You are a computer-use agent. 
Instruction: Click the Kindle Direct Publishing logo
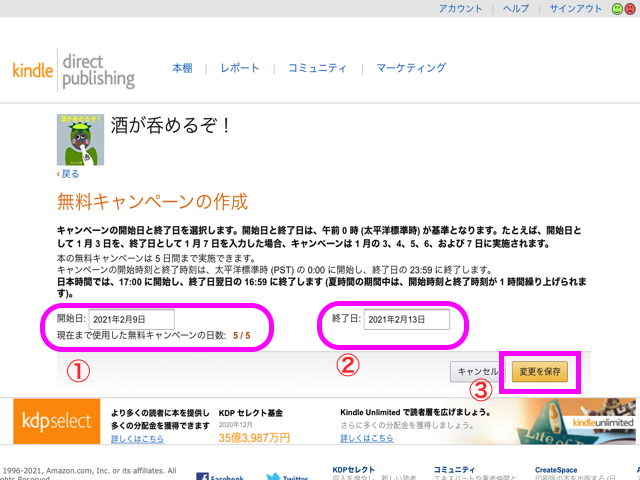pos(73,68)
